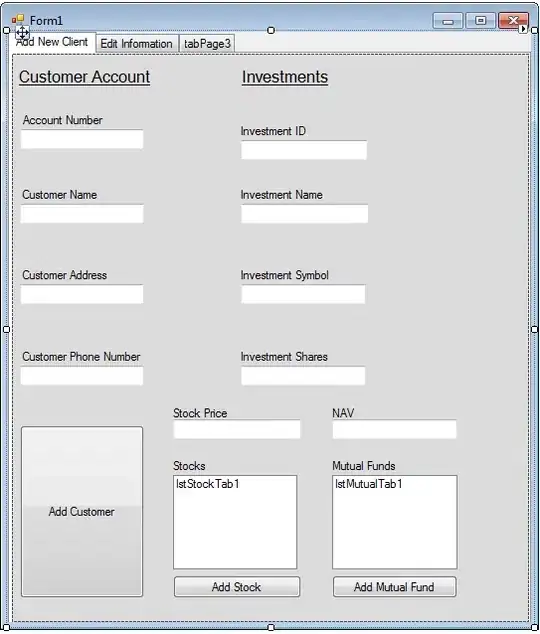Close the Form1 window
540x634 pixels.
[x=513, y=21]
